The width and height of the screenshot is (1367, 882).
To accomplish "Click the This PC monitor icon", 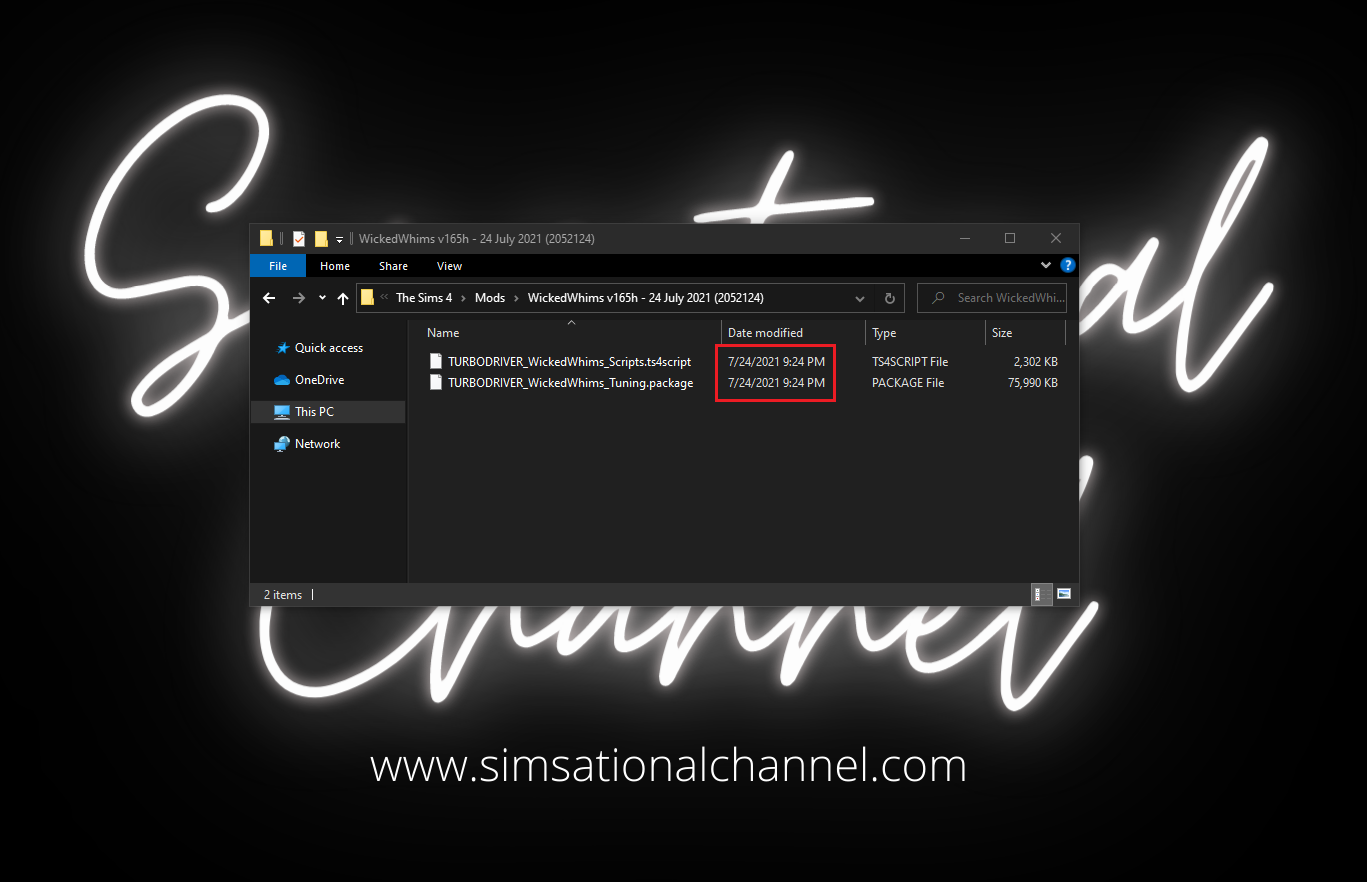I will tap(282, 412).
